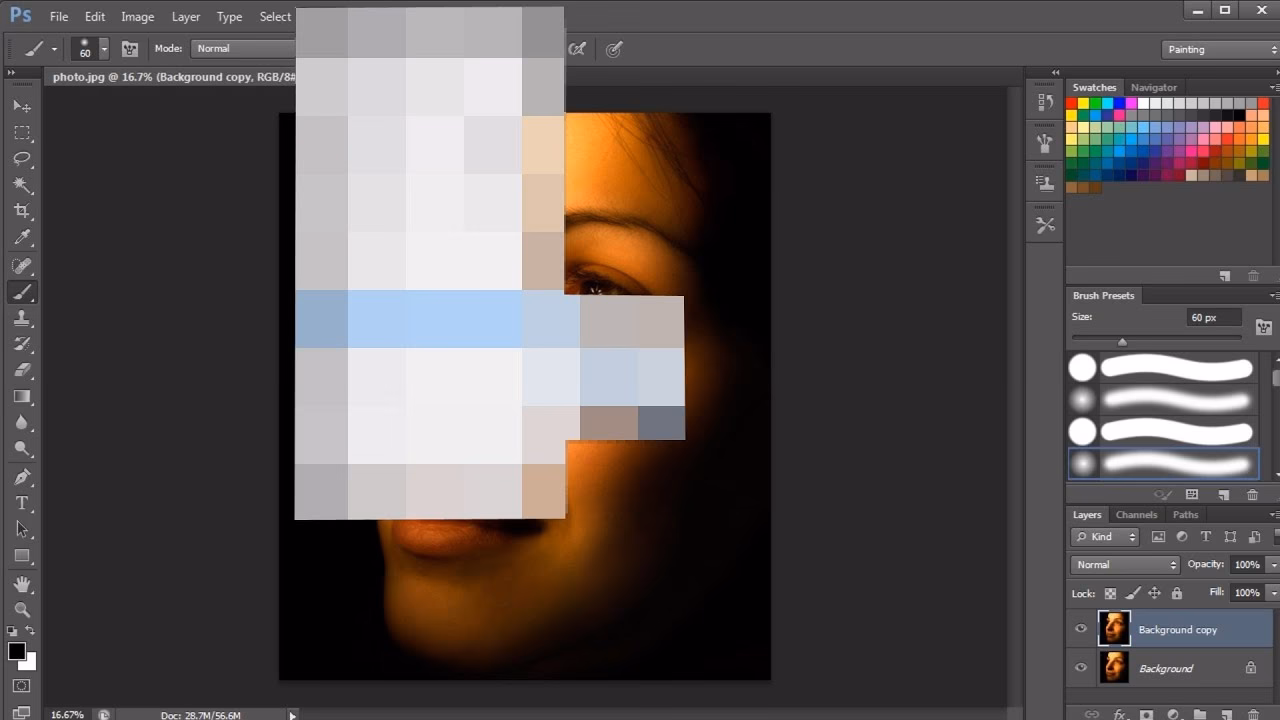This screenshot has height=720, width=1280.
Task: Select the Clone Stamp tool
Action: click(22, 318)
